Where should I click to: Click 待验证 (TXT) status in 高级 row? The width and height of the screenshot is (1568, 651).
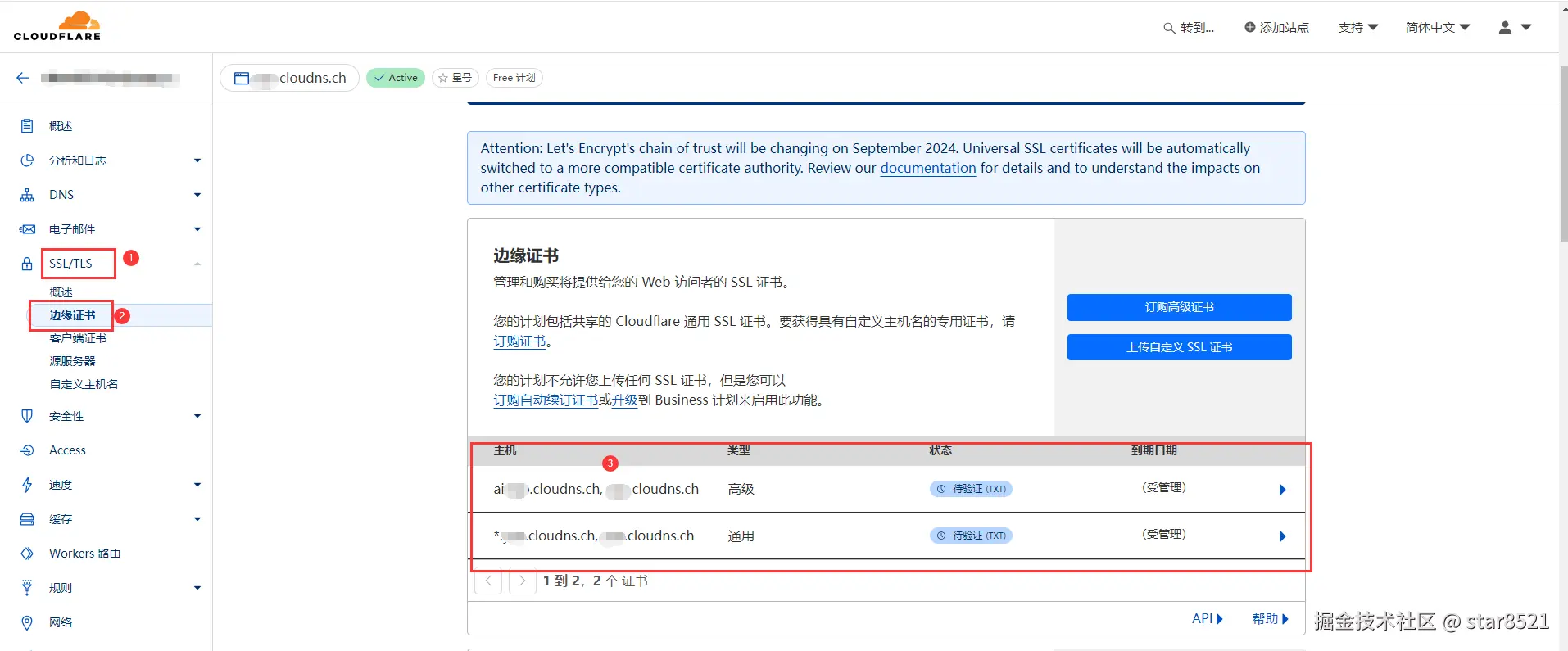click(971, 489)
